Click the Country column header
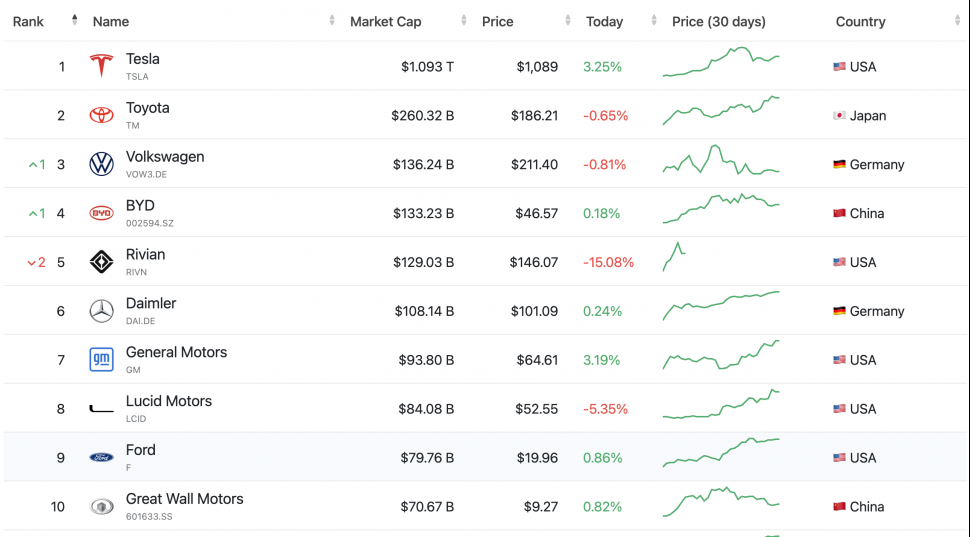 [x=860, y=21]
